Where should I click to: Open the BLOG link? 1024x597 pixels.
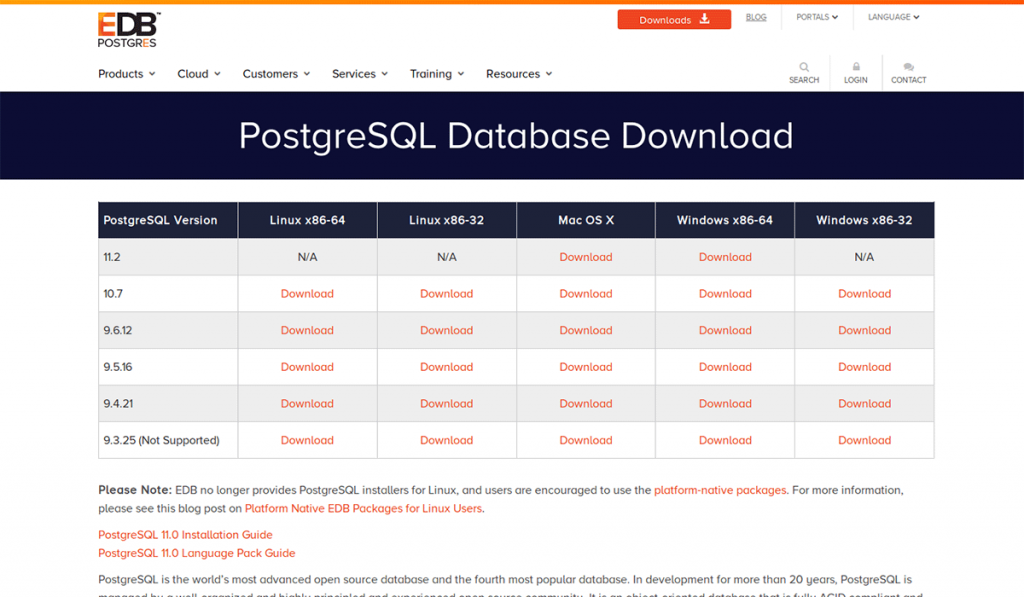tap(756, 16)
